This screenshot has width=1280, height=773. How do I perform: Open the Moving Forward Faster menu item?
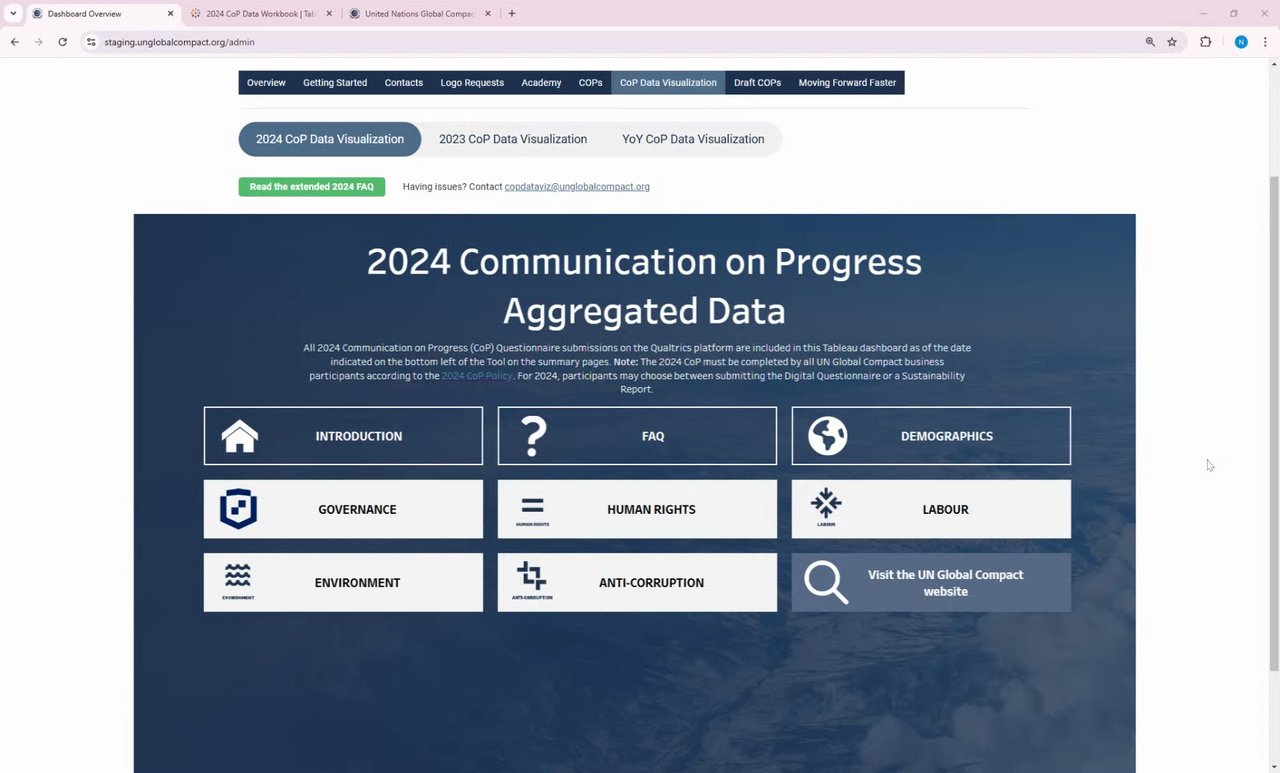click(847, 83)
